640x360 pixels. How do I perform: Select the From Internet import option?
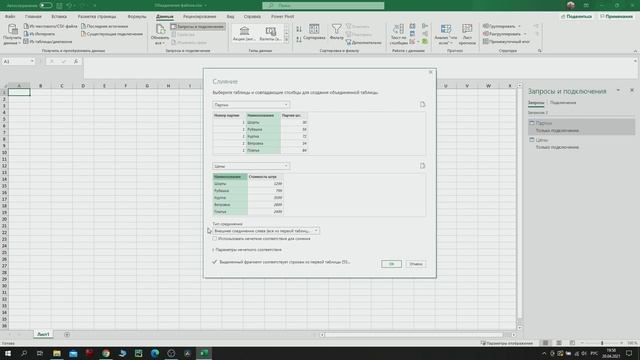coord(39,34)
